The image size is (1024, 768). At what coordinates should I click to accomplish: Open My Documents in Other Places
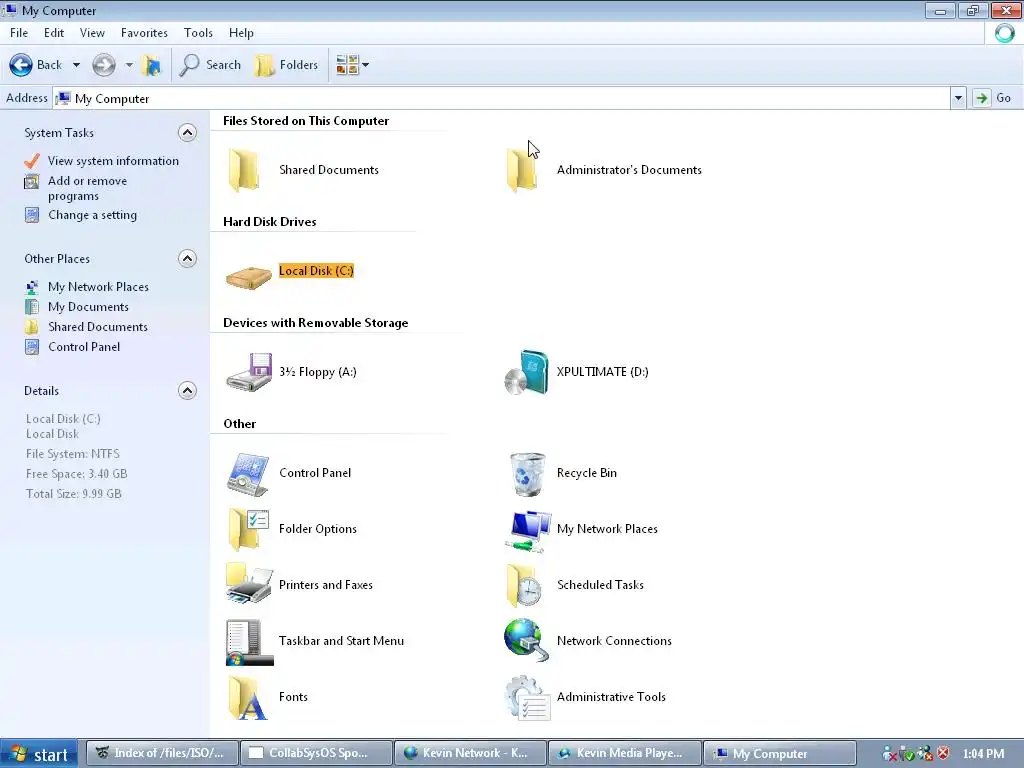point(88,307)
